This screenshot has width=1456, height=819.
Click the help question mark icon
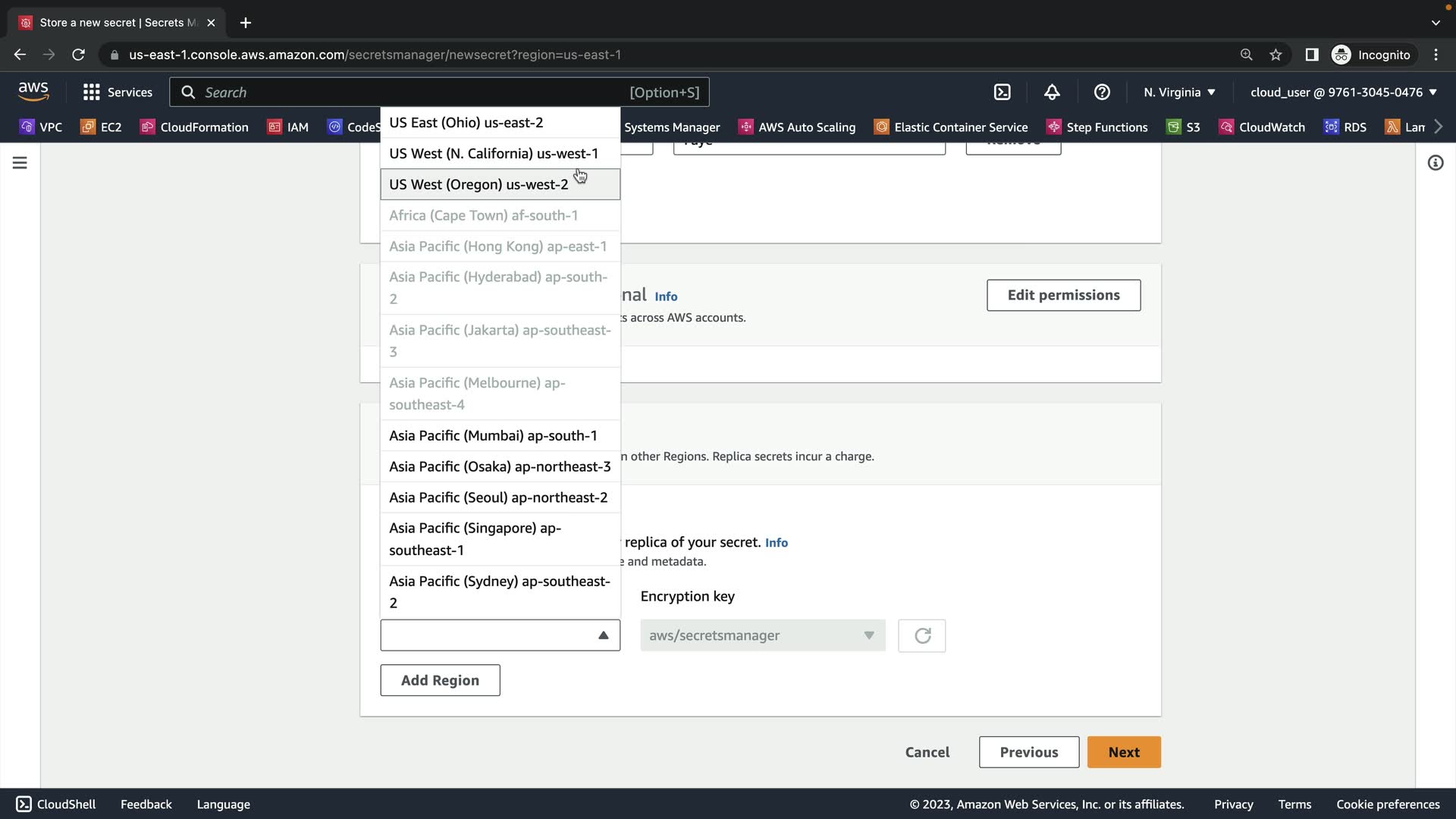pyautogui.click(x=1102, y=92)
